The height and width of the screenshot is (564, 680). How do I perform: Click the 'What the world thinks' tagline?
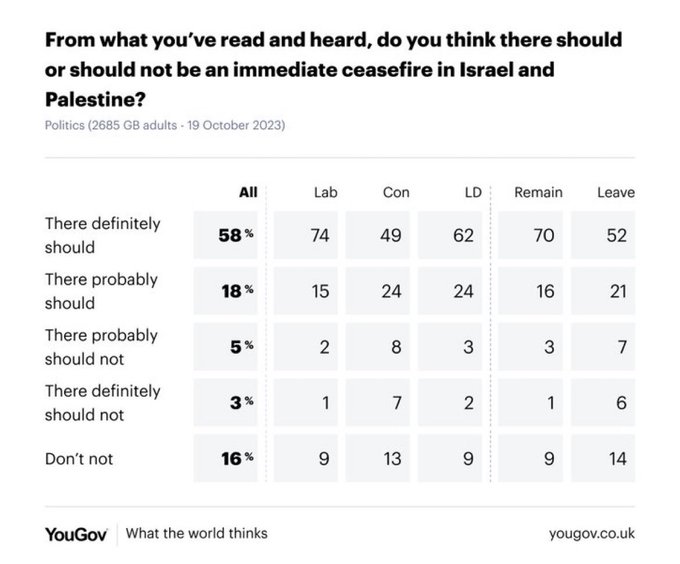[196, 533]
